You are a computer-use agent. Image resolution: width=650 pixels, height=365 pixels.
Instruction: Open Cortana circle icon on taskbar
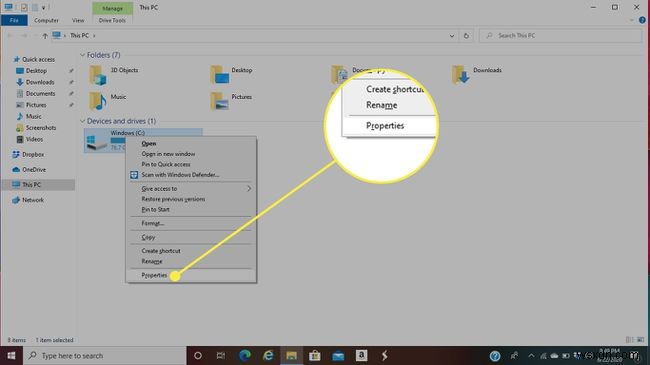coord(198,355)
